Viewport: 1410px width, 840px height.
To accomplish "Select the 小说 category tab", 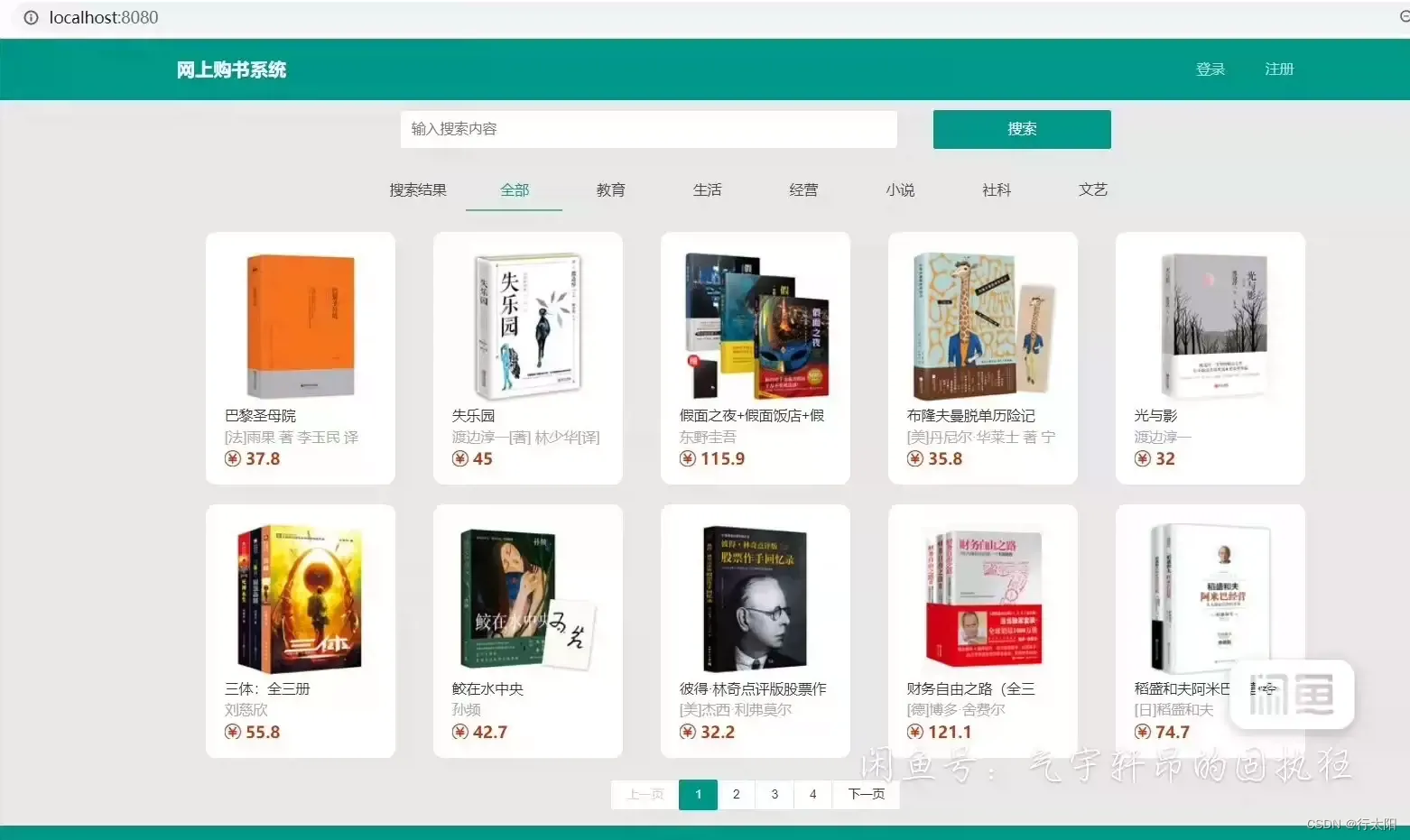I will tap(900, 189).
